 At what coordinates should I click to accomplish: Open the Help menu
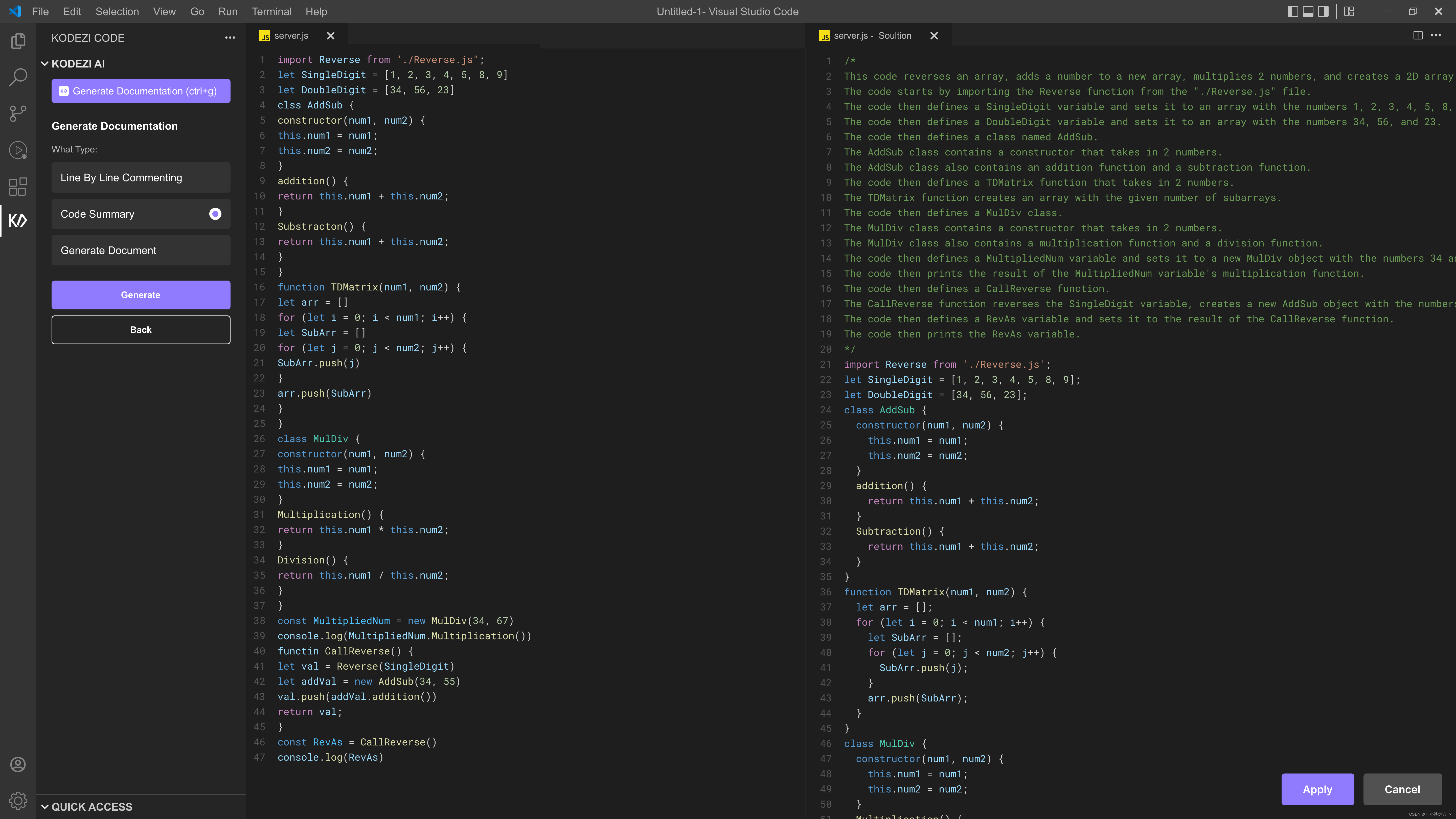pos(316,11)
